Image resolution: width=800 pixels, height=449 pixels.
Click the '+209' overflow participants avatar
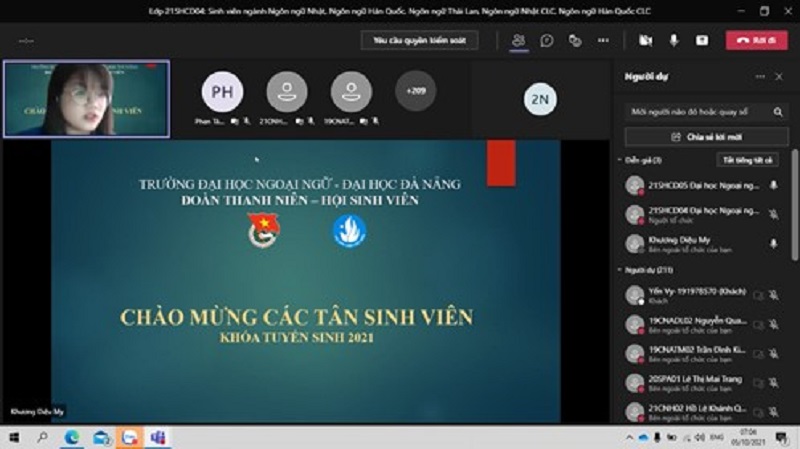pyautogui.click(x=415, y=91)
